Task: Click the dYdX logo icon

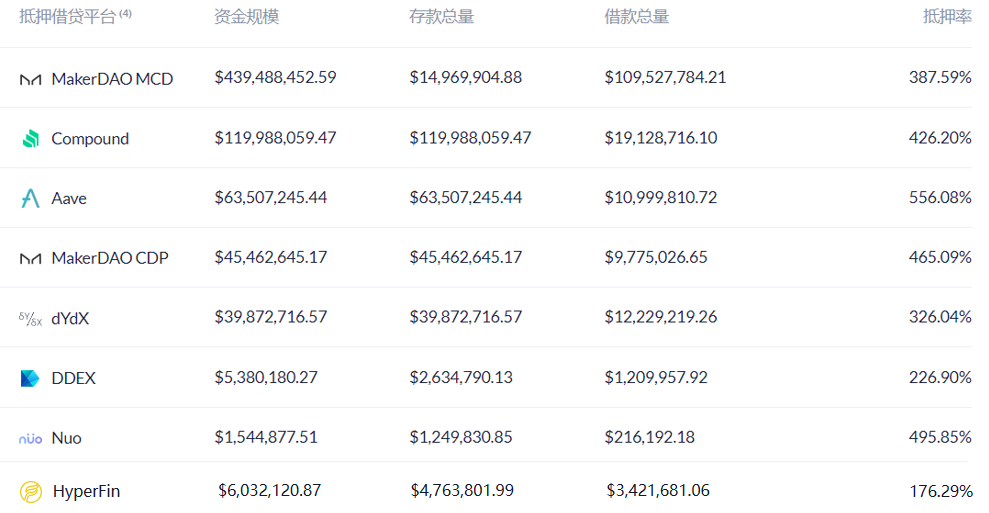Action: [30, 319]
